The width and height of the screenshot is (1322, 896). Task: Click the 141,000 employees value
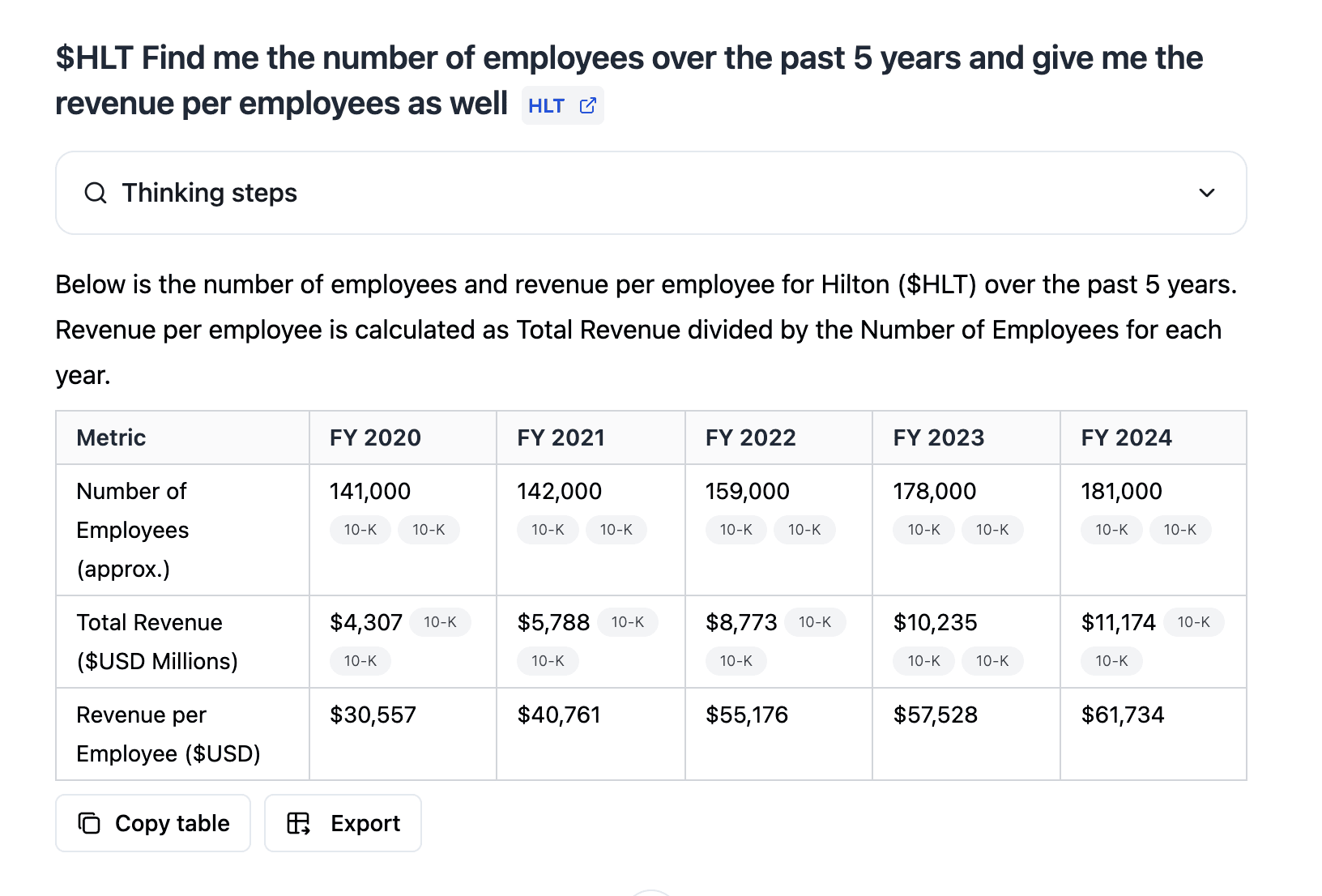370,491
